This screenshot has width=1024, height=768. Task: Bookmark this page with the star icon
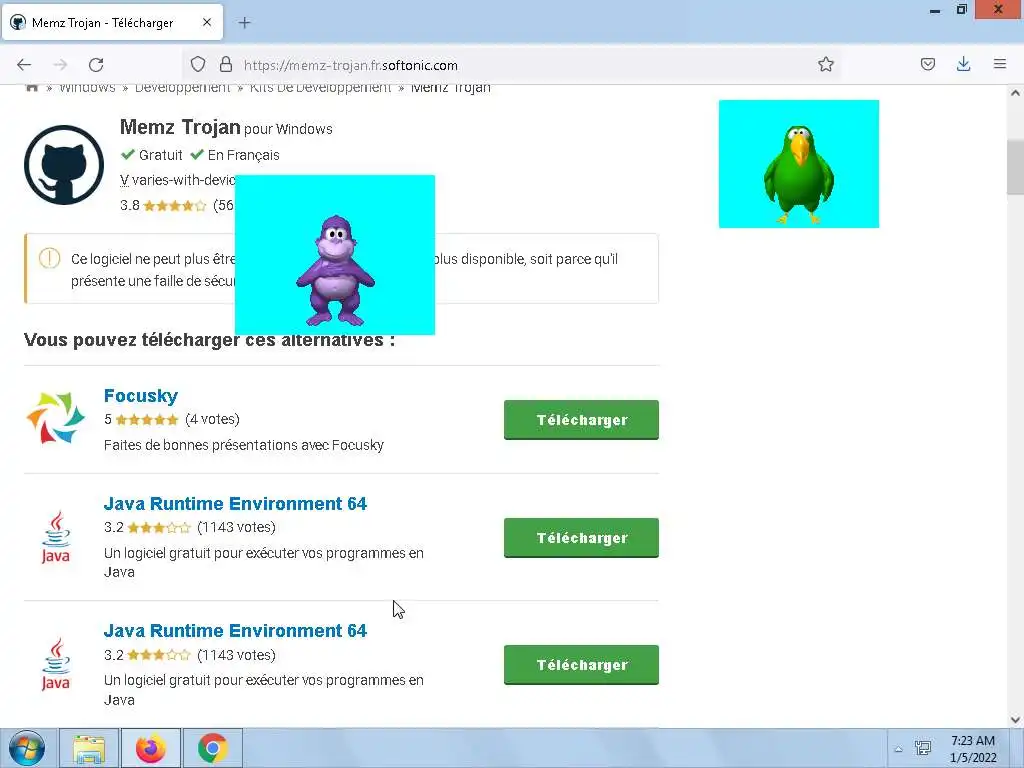pyautogui.click(x=825, y=64)
